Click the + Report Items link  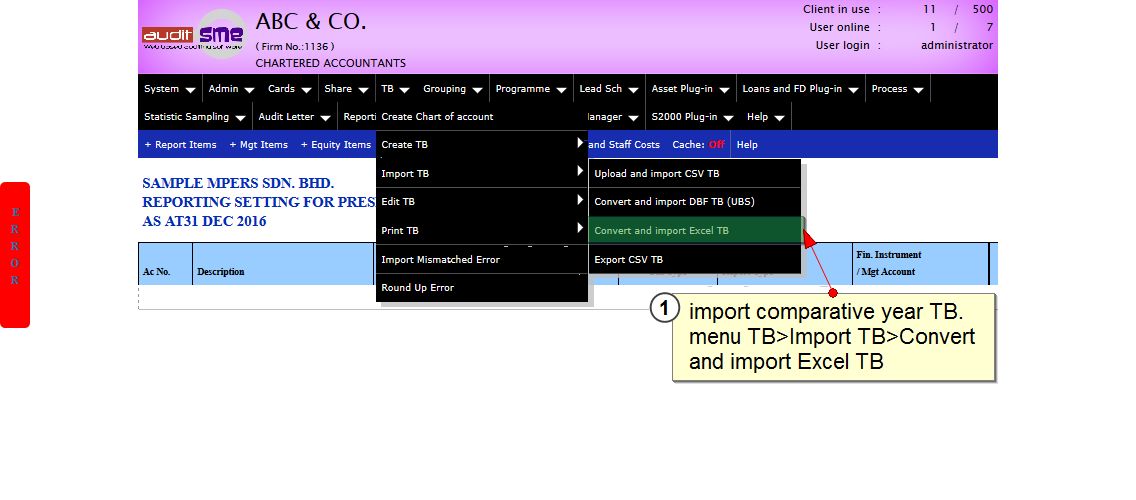[x=180, y=144]
